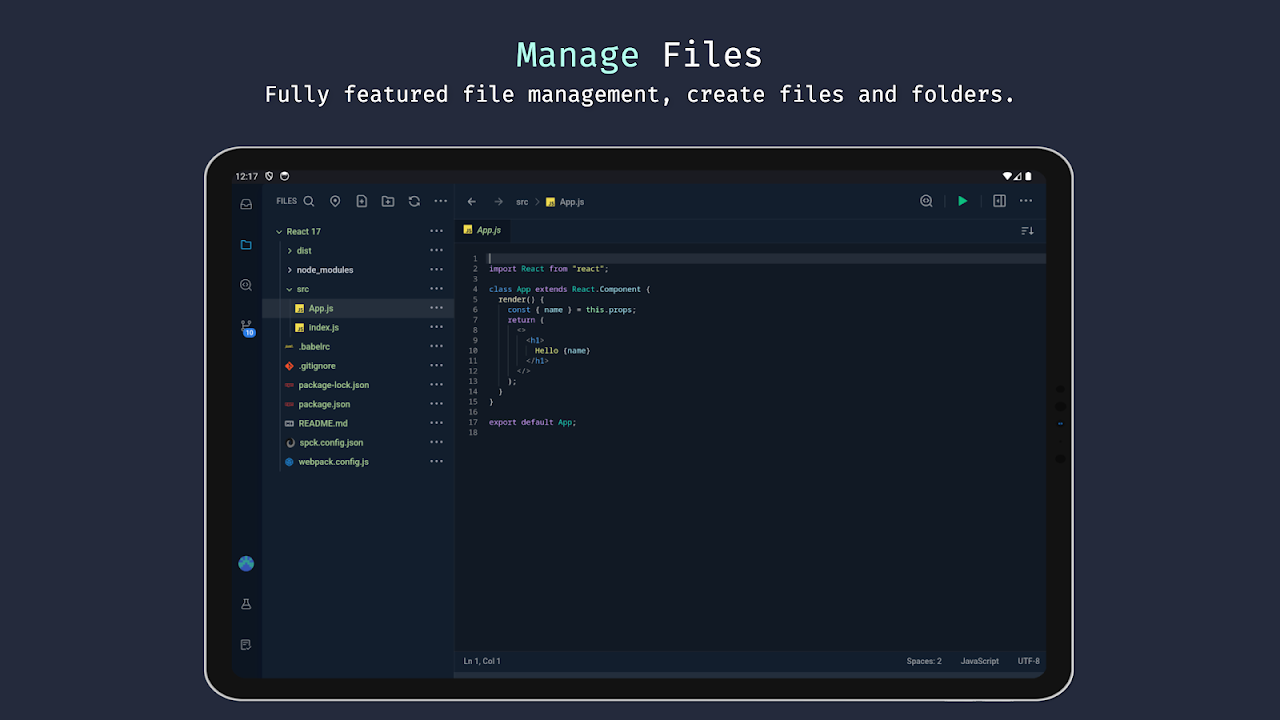
Task: Open the round account avatar
Action: tap(246, 563)
